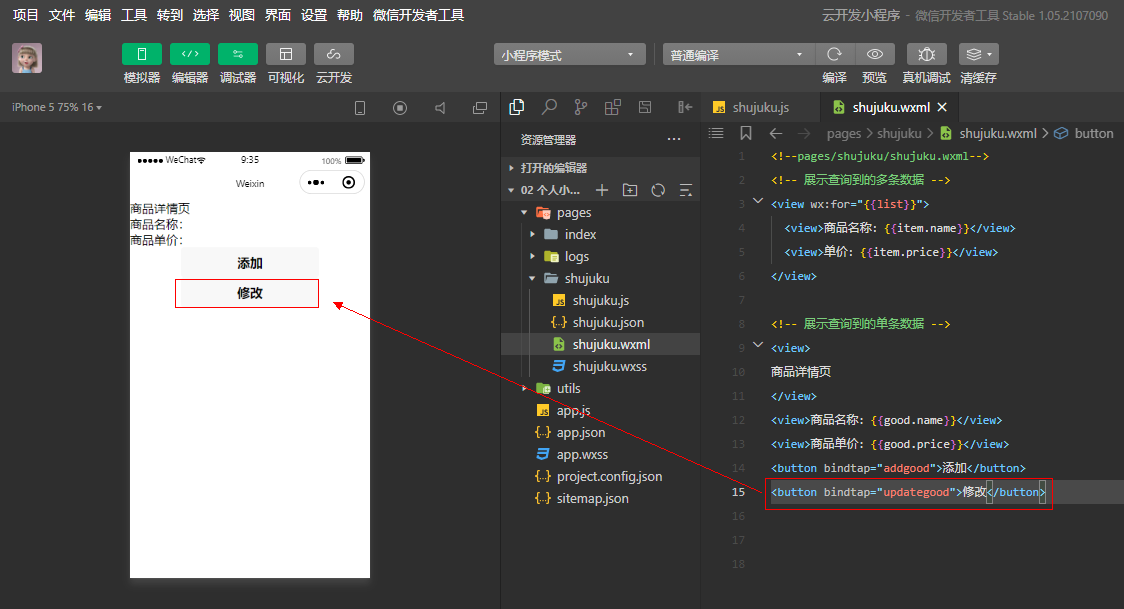This screenshot has width=1124, height=609.
Task: Open shujuku.wxss in the file tree
Action: click(600, 366)
